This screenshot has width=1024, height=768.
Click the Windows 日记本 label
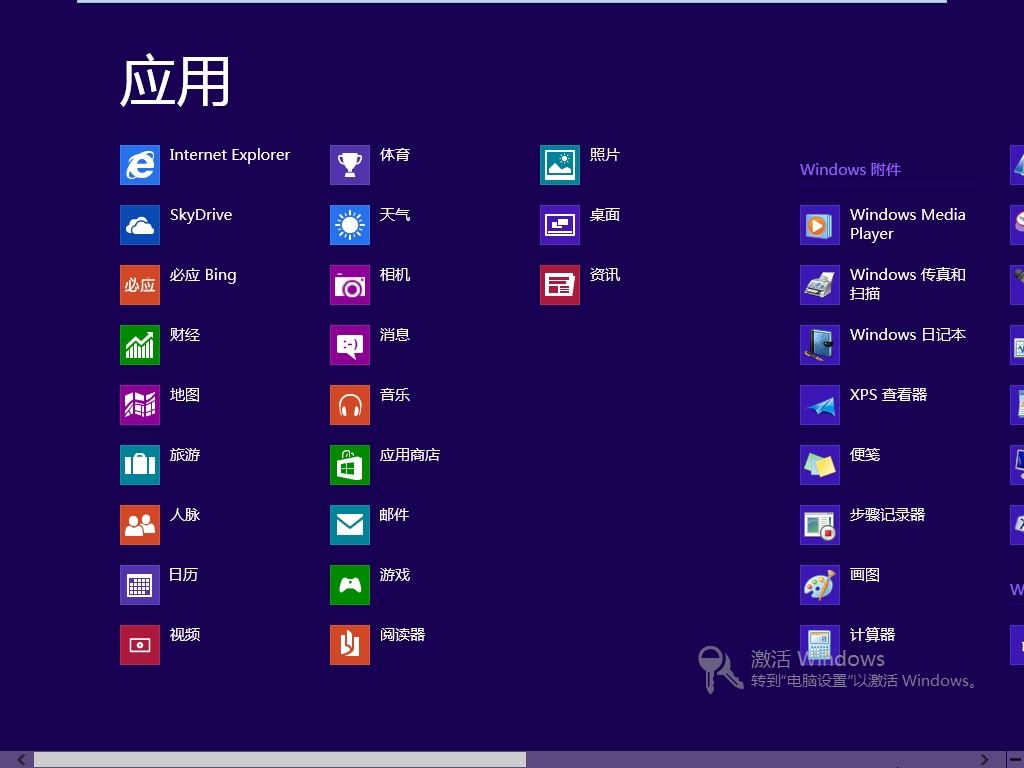(907, 334)
